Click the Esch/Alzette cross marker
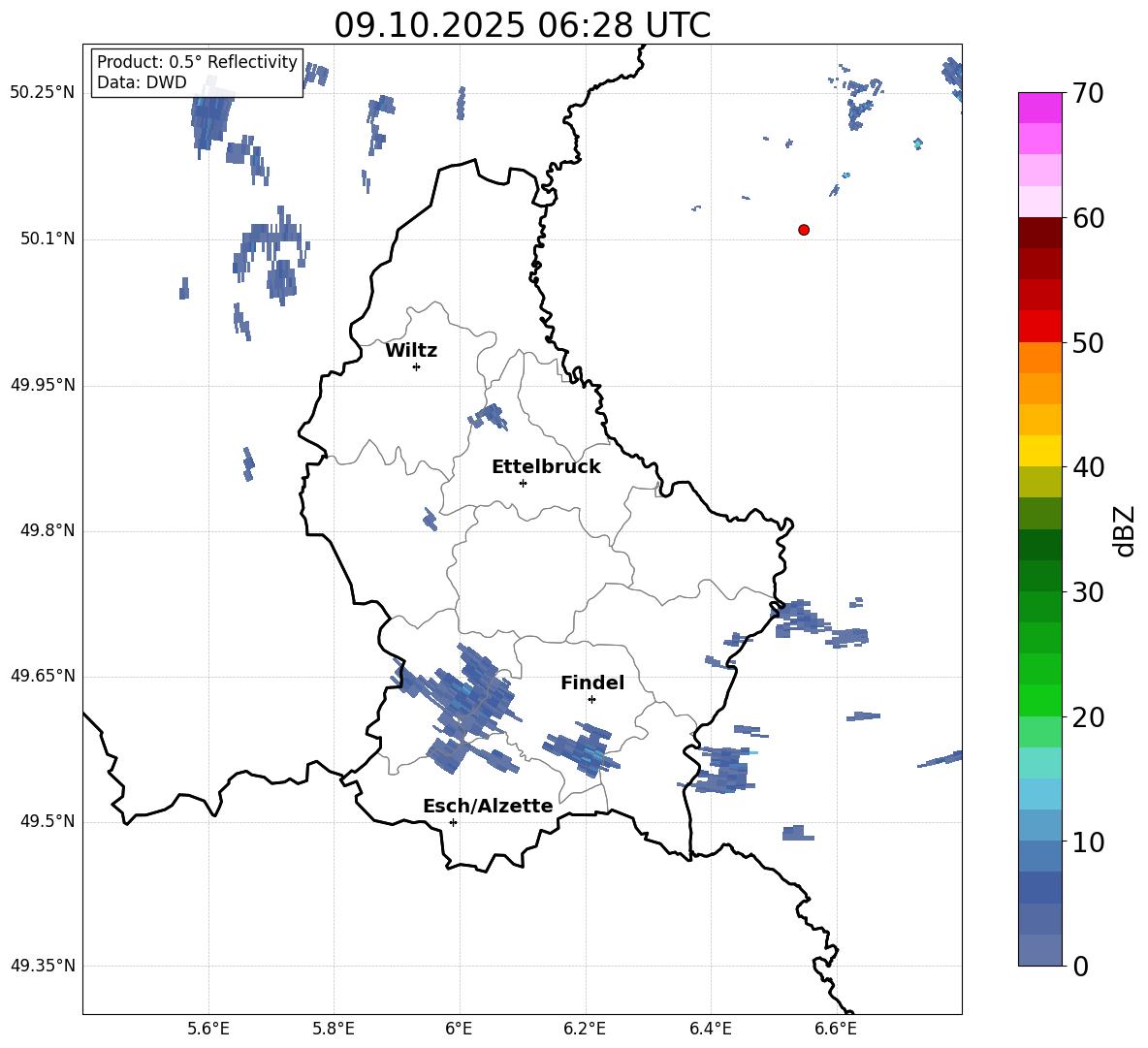1148x1048 pixels. point(453,822)
